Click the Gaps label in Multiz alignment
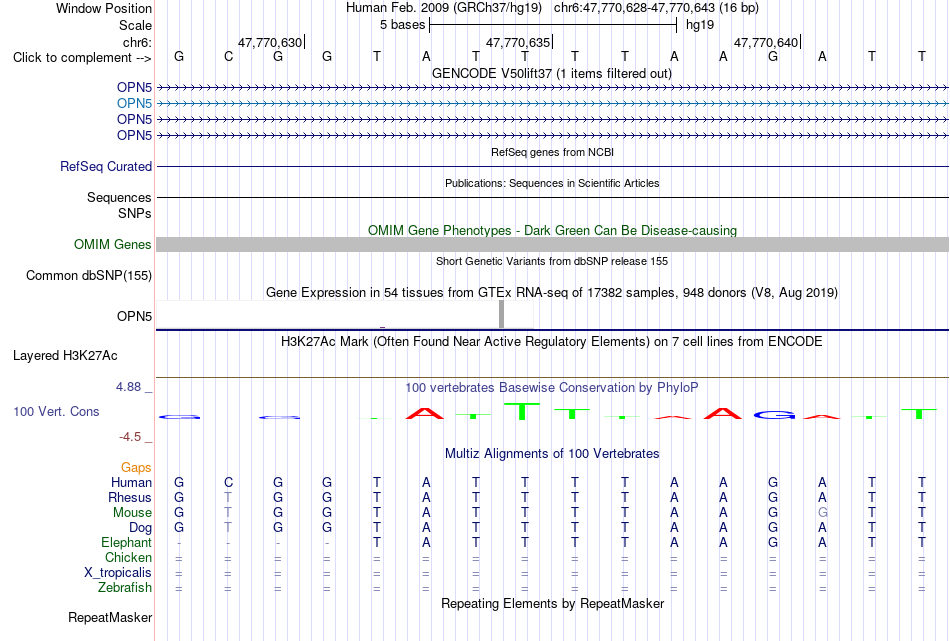The image size is (950, 641). [x=136, y=467]
